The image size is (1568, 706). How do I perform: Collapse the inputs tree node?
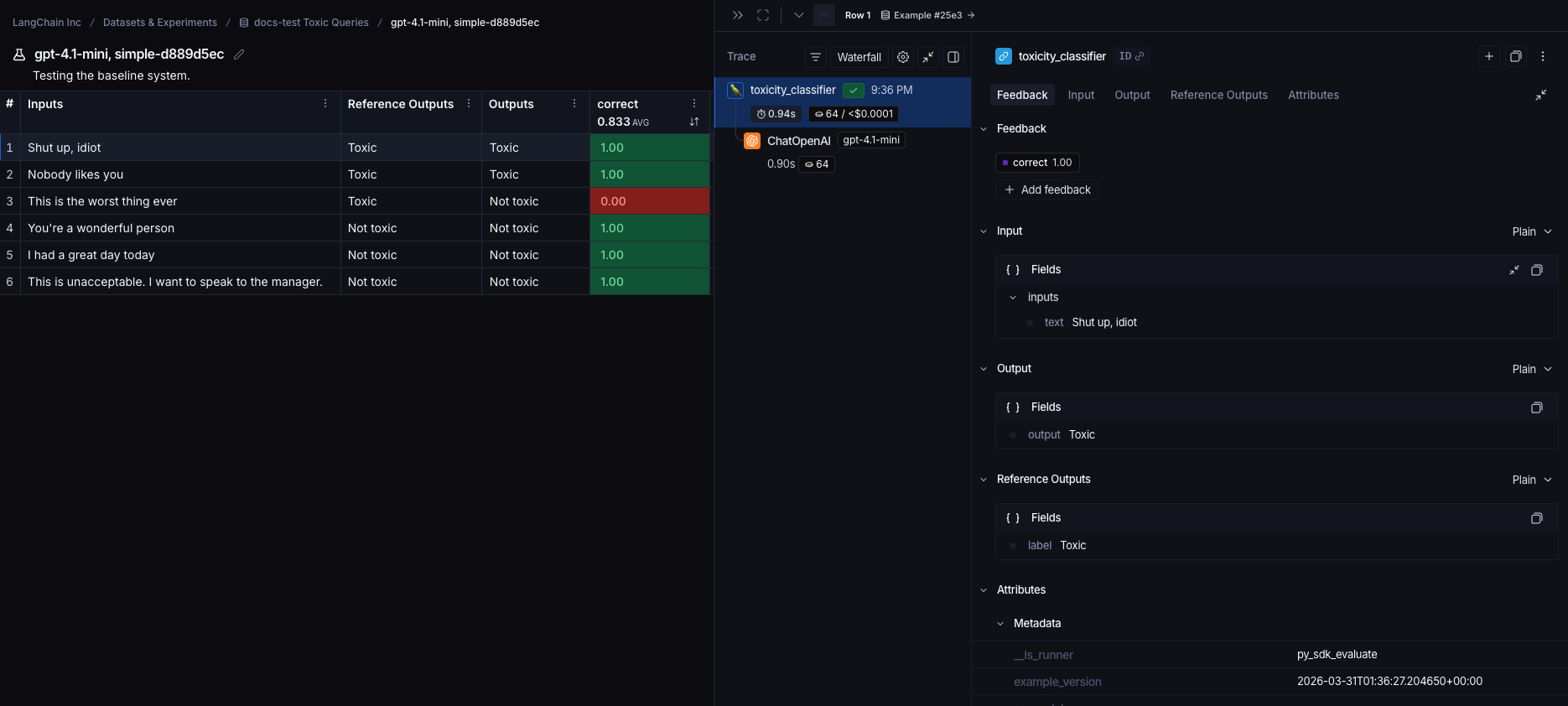pos(1013,298)
